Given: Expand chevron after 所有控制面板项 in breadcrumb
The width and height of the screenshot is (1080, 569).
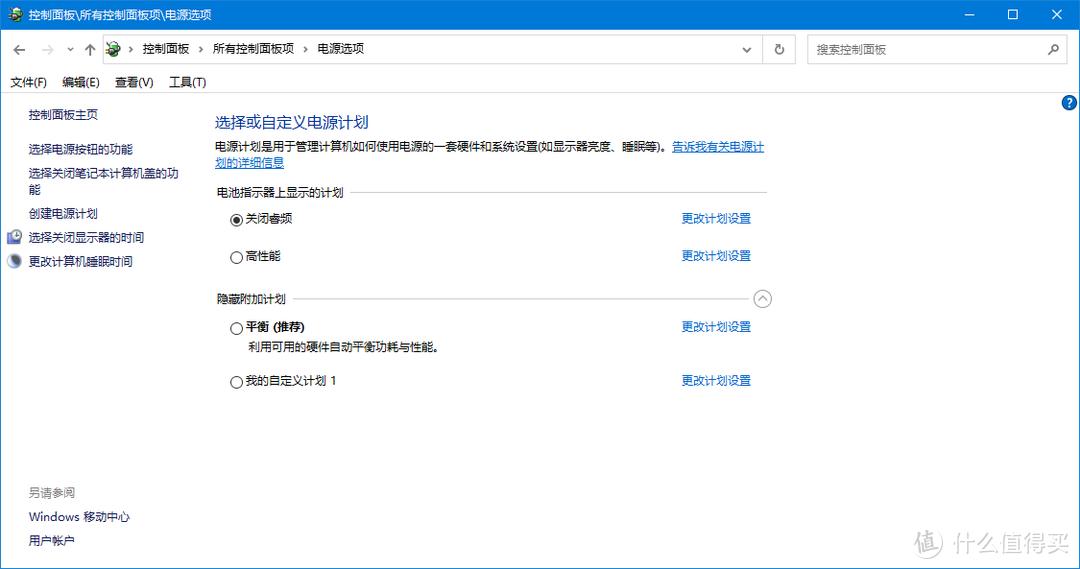Looking at the screenshot, I should (x=306, y=49).
